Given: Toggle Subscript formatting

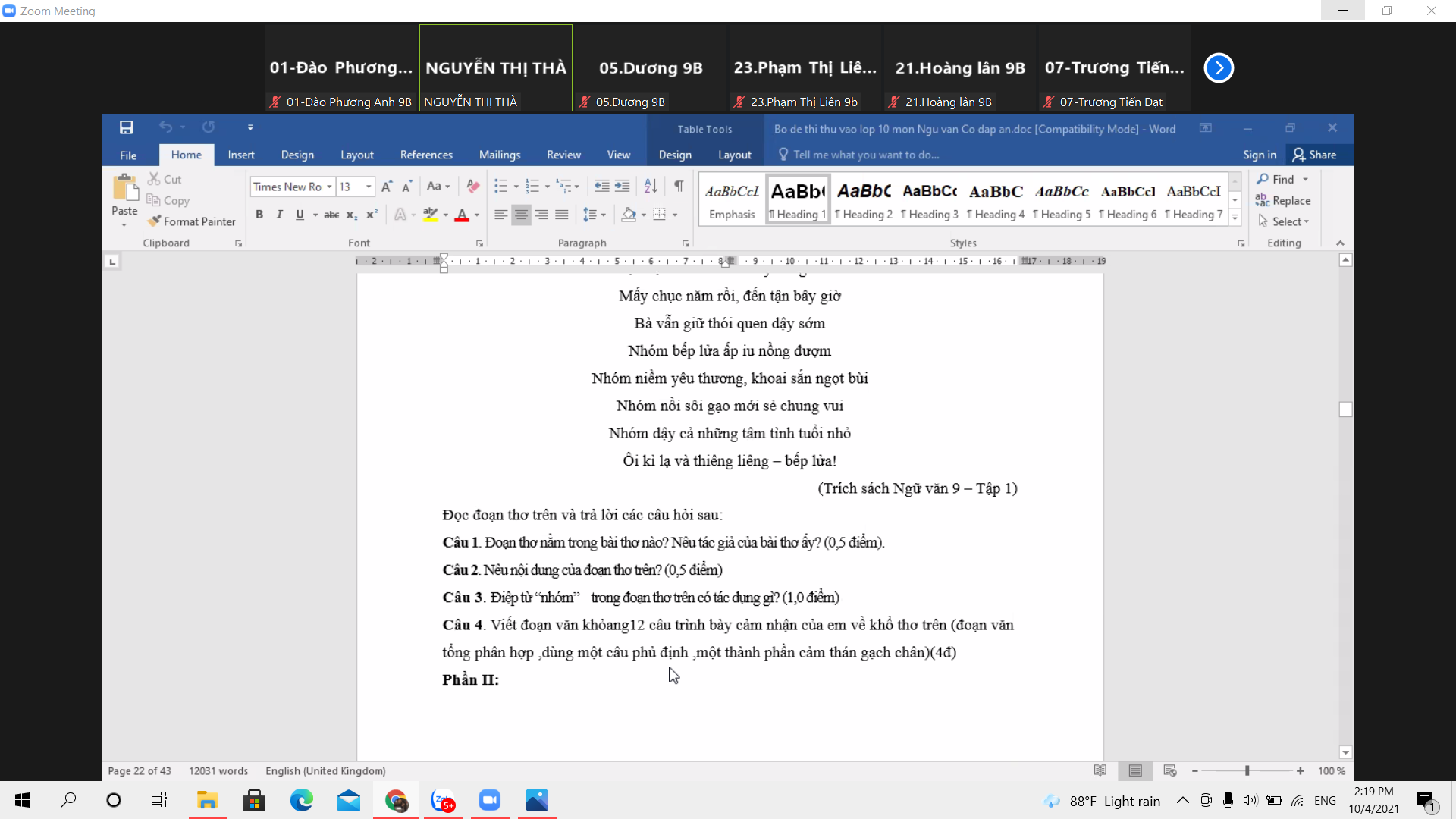Looking at the screenshot, I should [352, 215].
